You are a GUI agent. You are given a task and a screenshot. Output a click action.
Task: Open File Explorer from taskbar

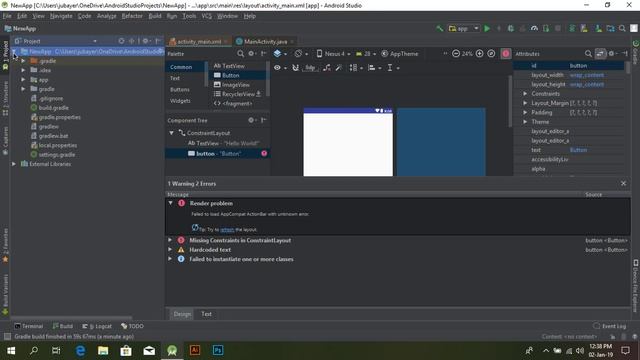[x=103, y=351]
